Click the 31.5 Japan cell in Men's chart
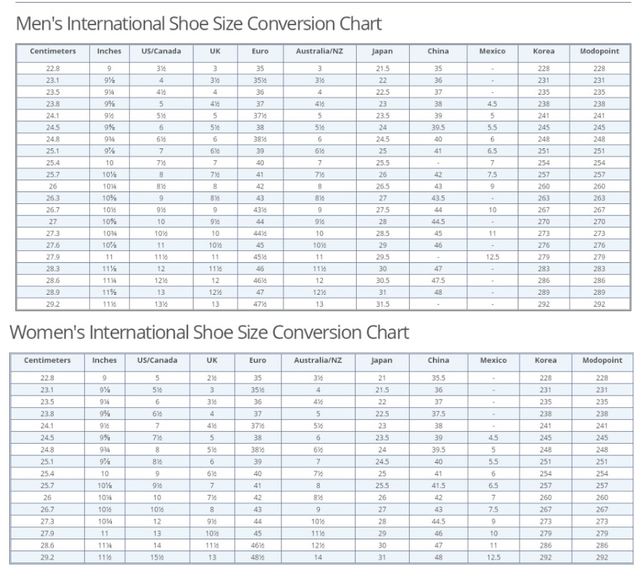Viewport: 640px width, 569px height. click(381, 304)
